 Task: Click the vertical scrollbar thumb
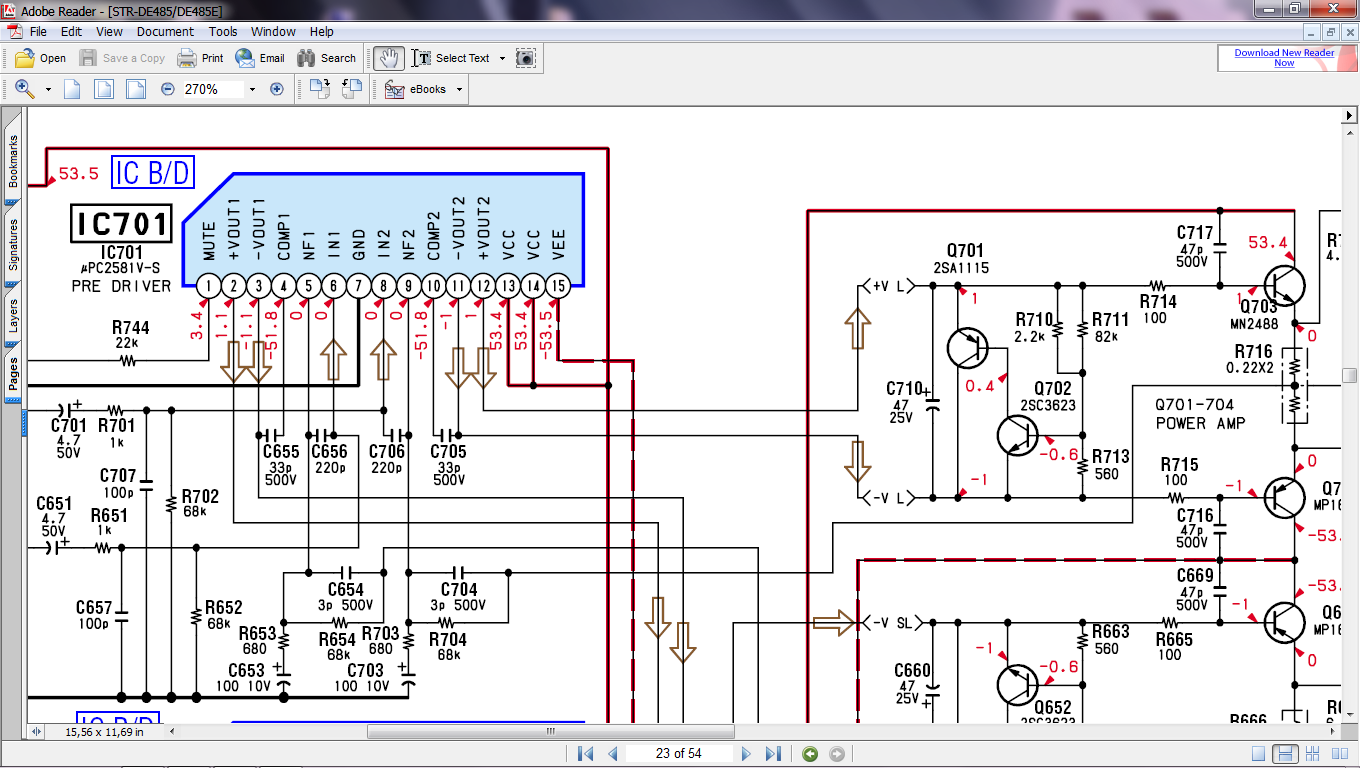(1350, 376)
